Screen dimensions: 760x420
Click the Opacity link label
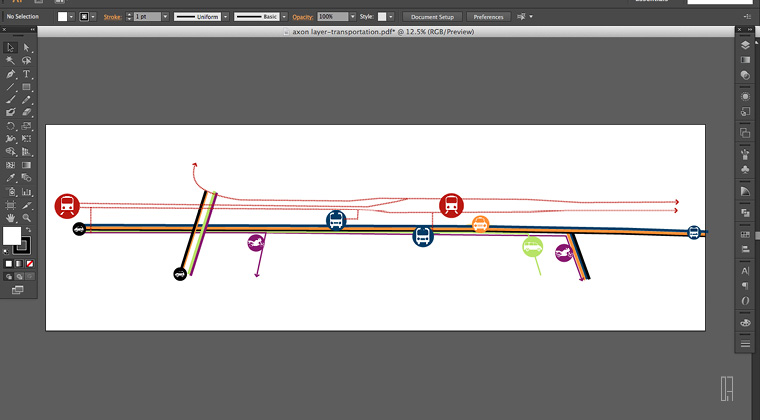302,17
